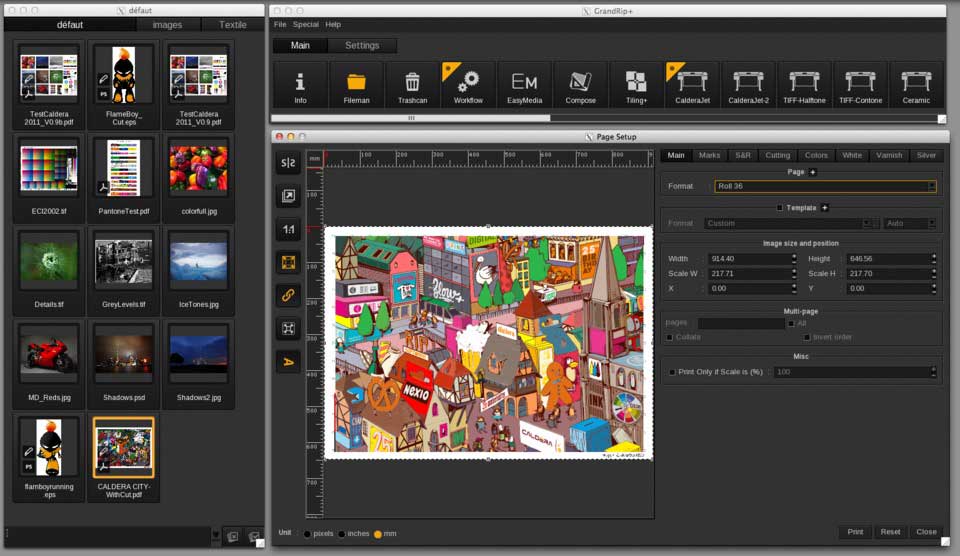Select the inches unit radio button
This screenshot has width=960, height=556.
tap(342, 534)
